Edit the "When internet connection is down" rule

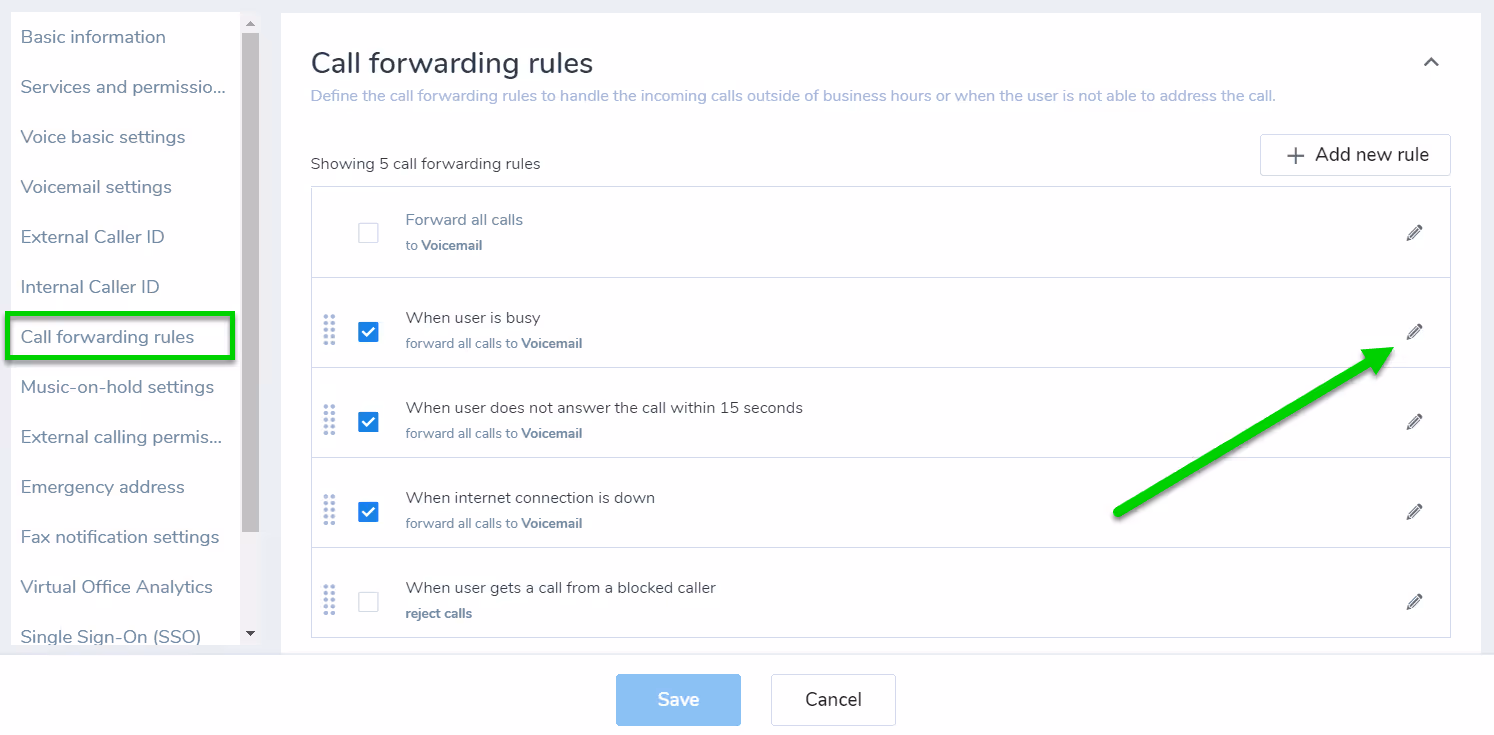pos(1414,511)
